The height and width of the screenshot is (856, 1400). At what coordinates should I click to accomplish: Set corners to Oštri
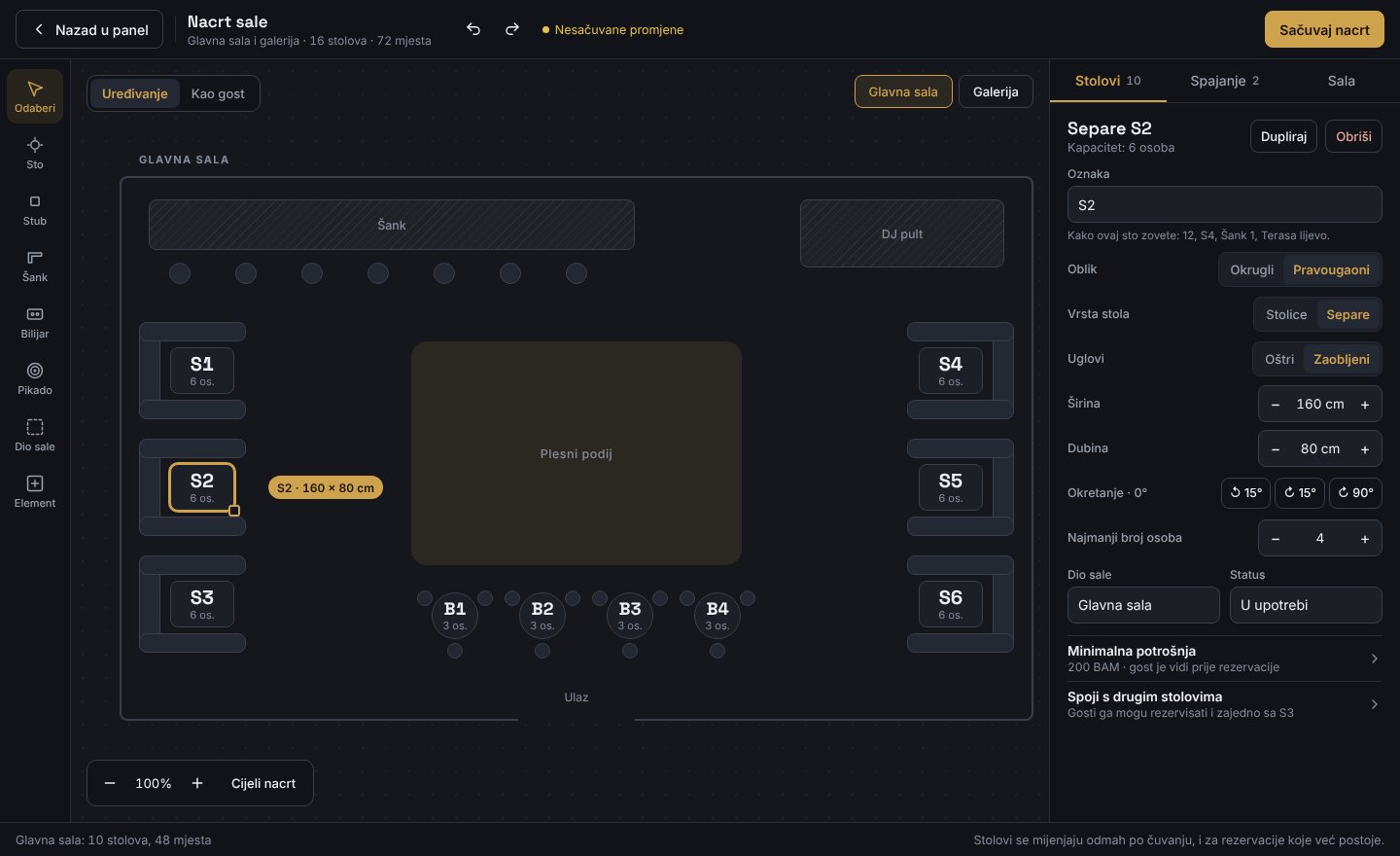coord(1278,359)
